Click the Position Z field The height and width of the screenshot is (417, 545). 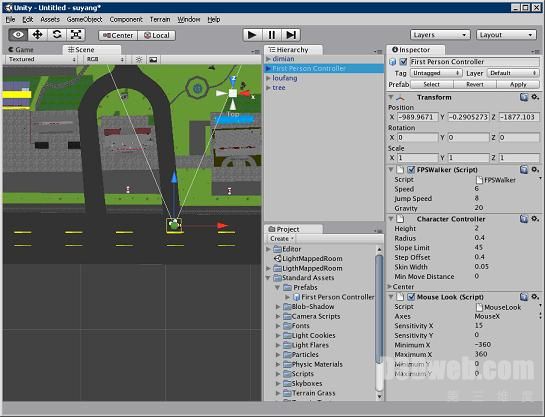click(519, 117)
